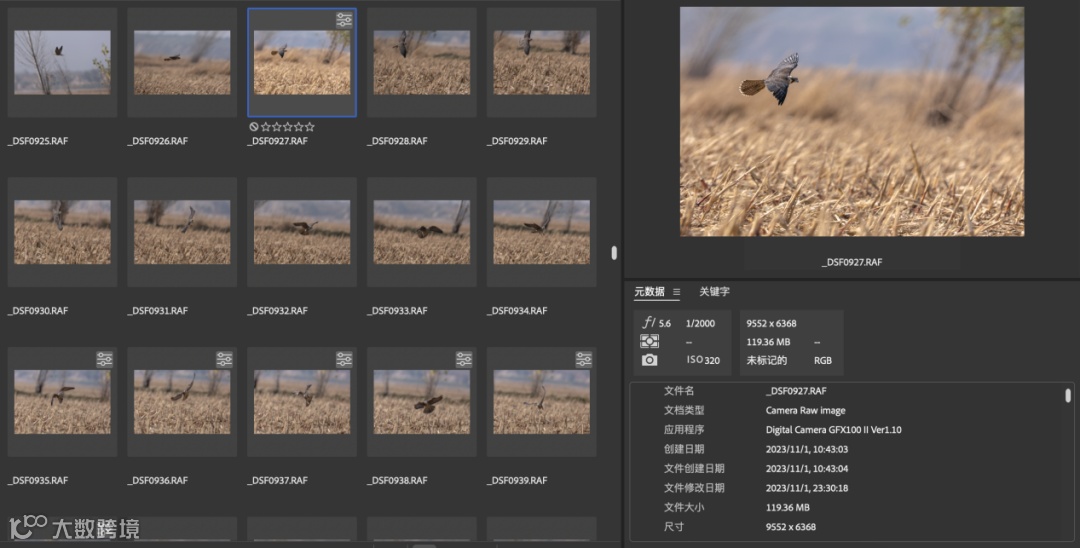
Task: Select the _DSF0929.RAF thumbnail
Action: (541, 62)
